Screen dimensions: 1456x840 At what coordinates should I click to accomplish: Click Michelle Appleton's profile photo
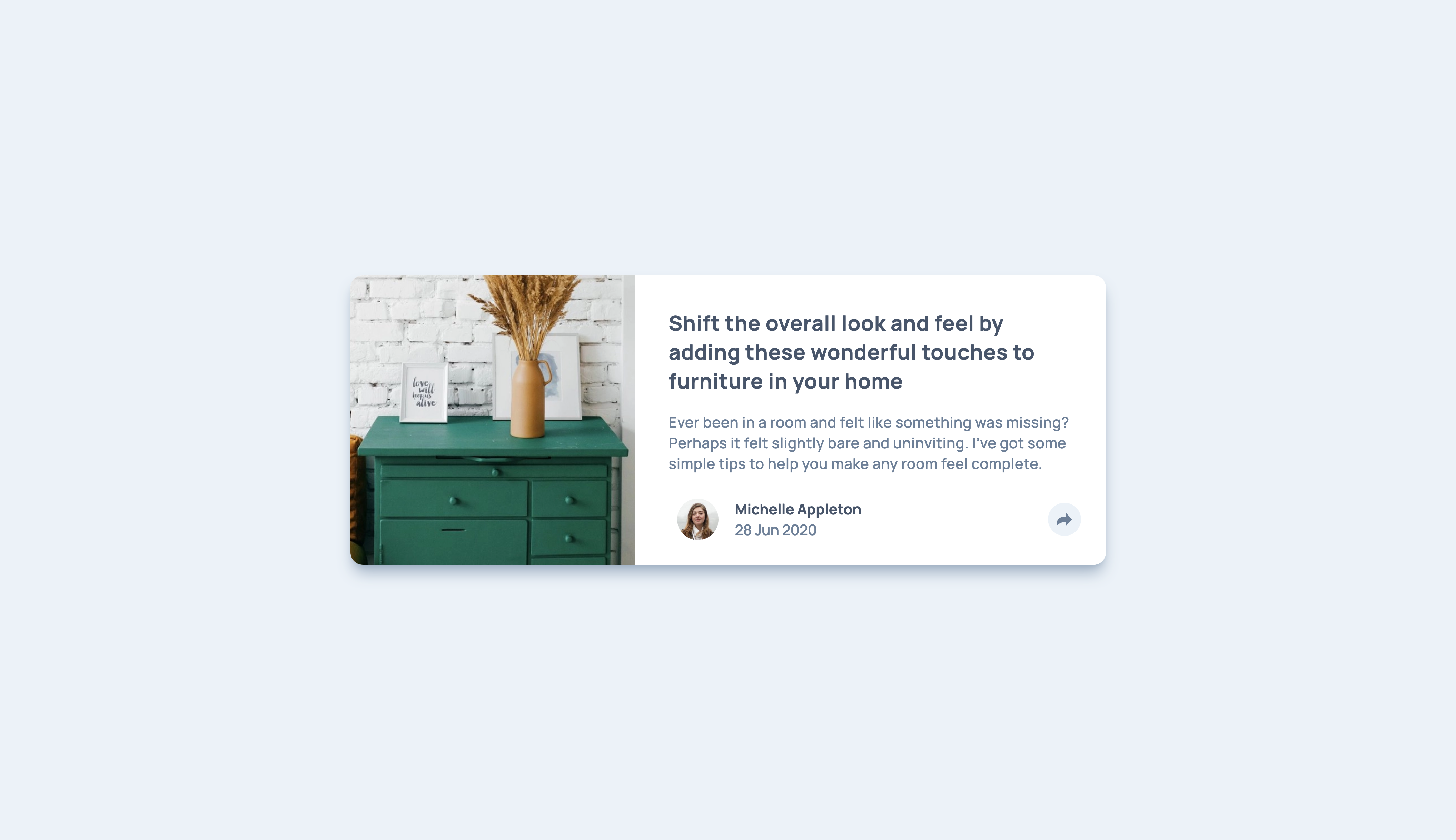click(697, 519)
